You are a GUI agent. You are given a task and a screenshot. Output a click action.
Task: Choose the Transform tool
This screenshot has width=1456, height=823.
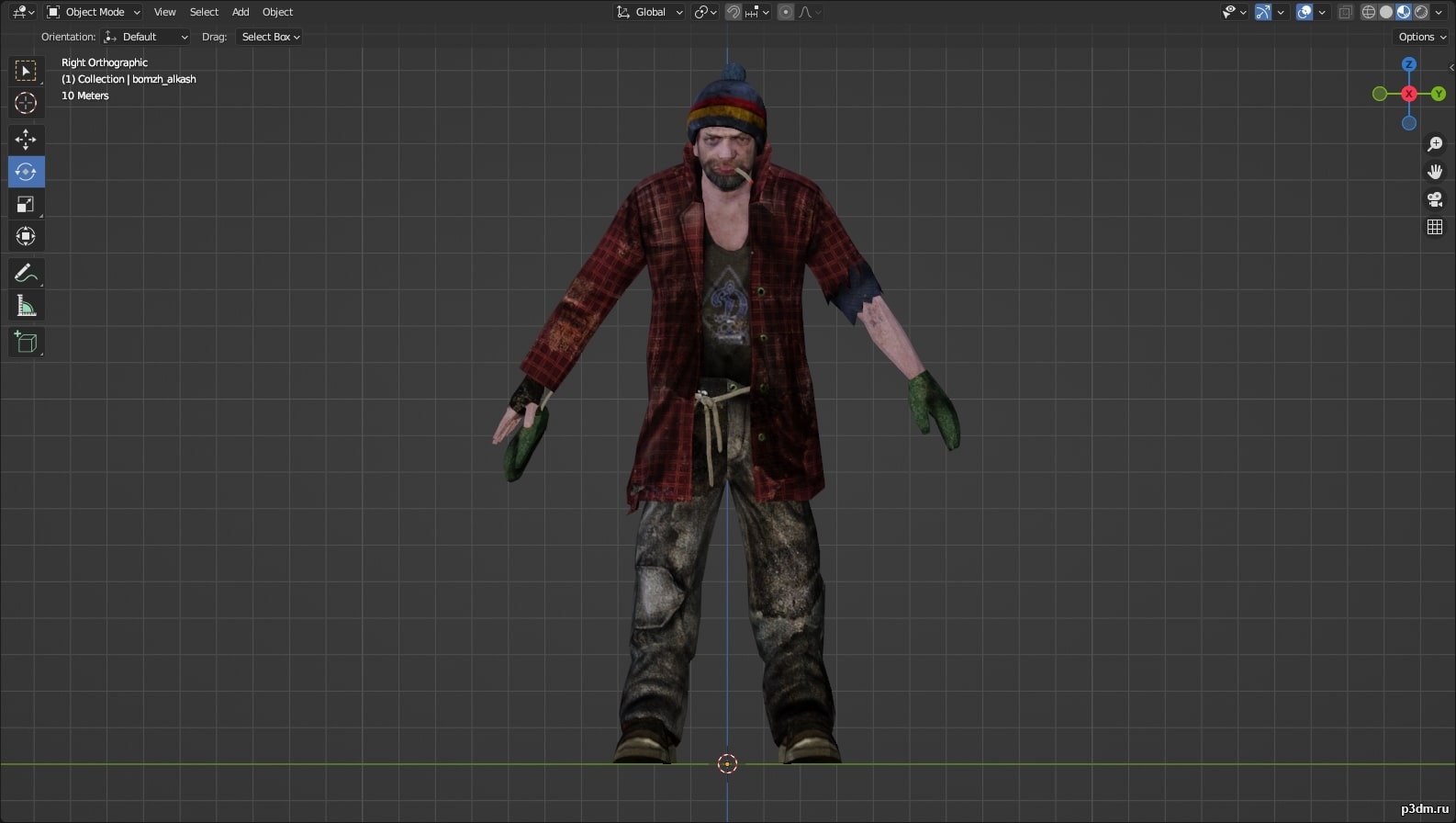[x=26, y=236]
